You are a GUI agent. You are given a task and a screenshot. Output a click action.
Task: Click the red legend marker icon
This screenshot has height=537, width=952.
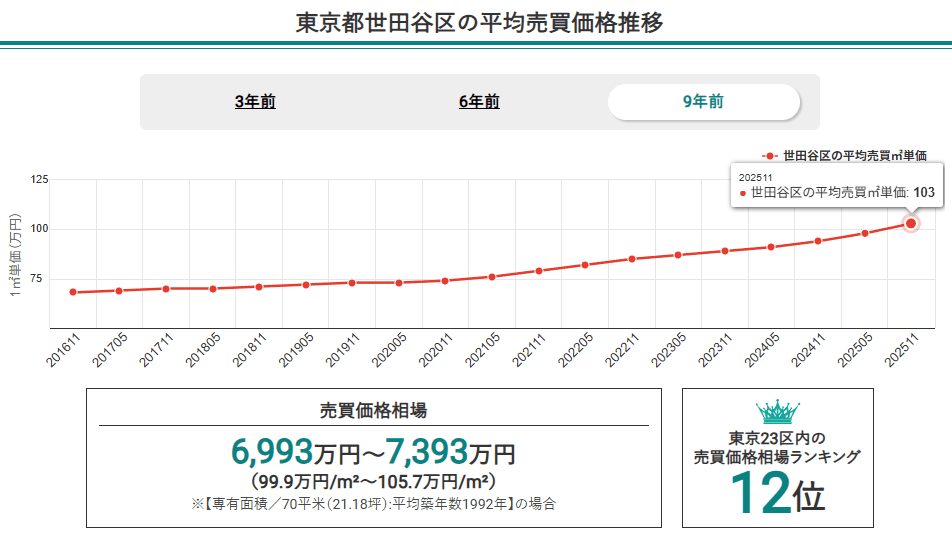coord(770,156)
